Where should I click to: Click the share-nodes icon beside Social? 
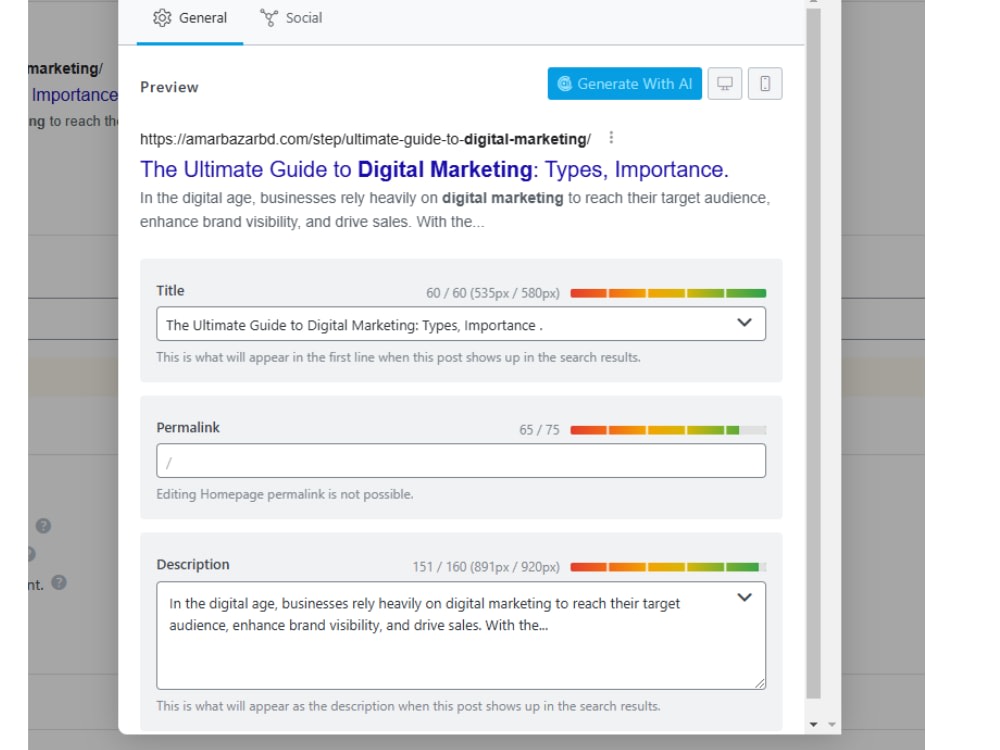(268, 18)
